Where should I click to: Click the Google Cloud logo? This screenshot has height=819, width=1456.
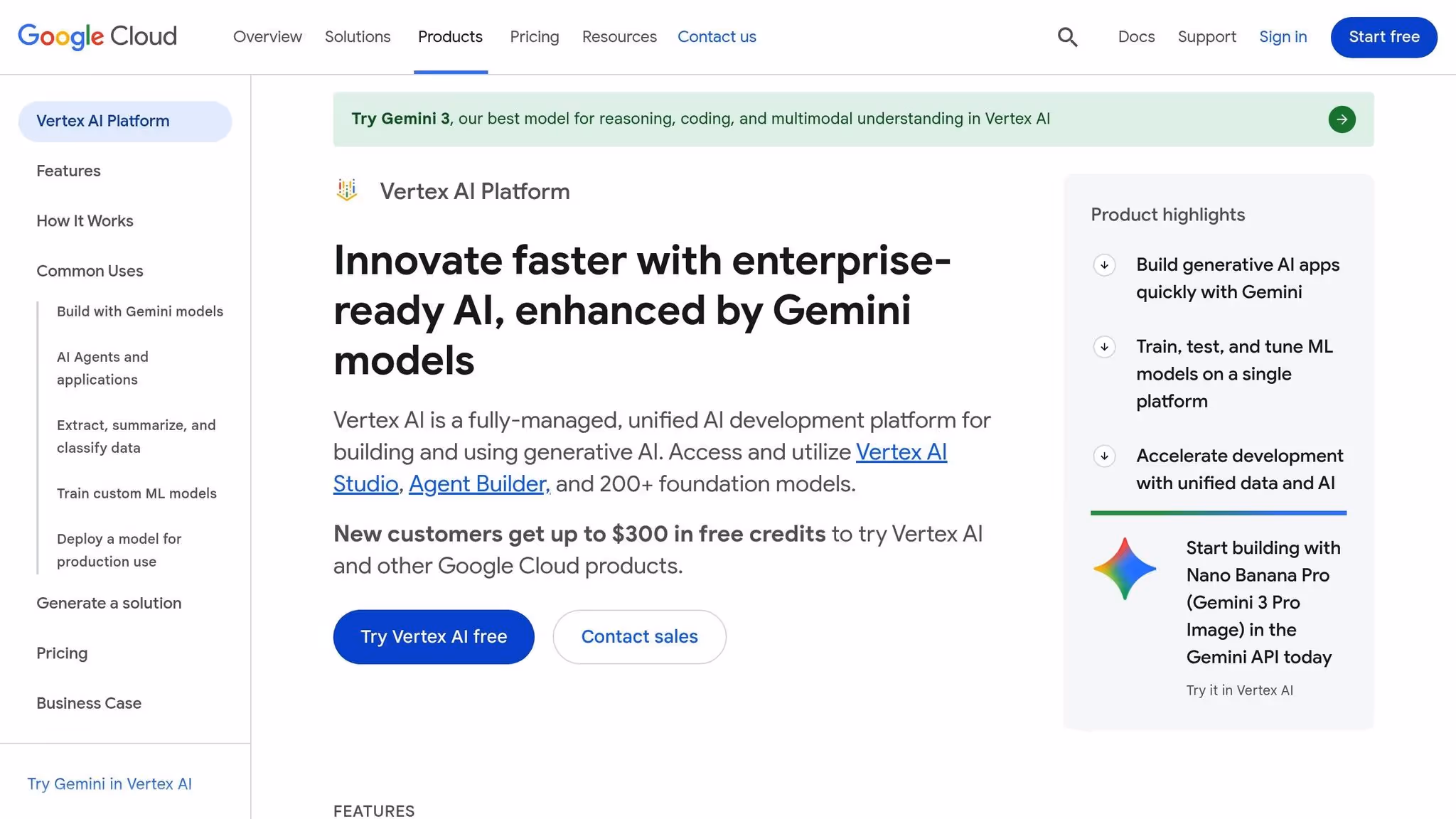pyautogui.click(x=97, y=36)
